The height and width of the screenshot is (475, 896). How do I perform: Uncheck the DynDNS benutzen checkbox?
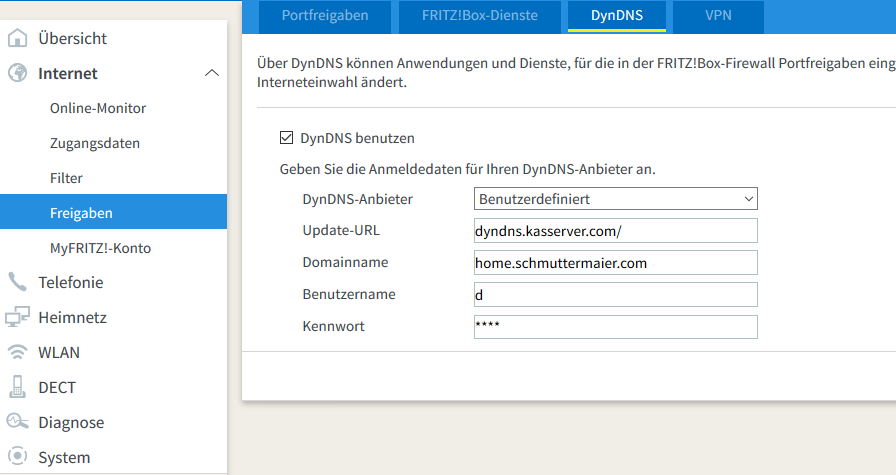(286, 138)
